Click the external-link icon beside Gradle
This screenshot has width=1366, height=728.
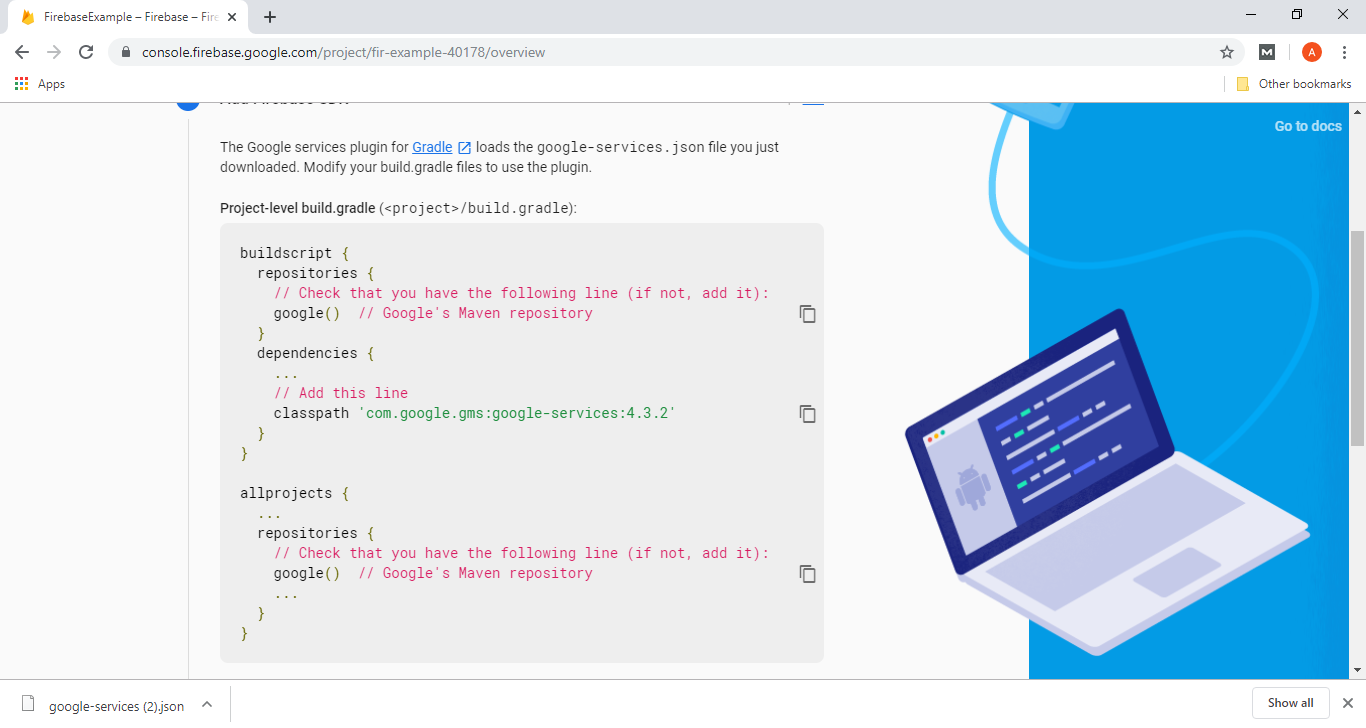click(x=464, y=148)
